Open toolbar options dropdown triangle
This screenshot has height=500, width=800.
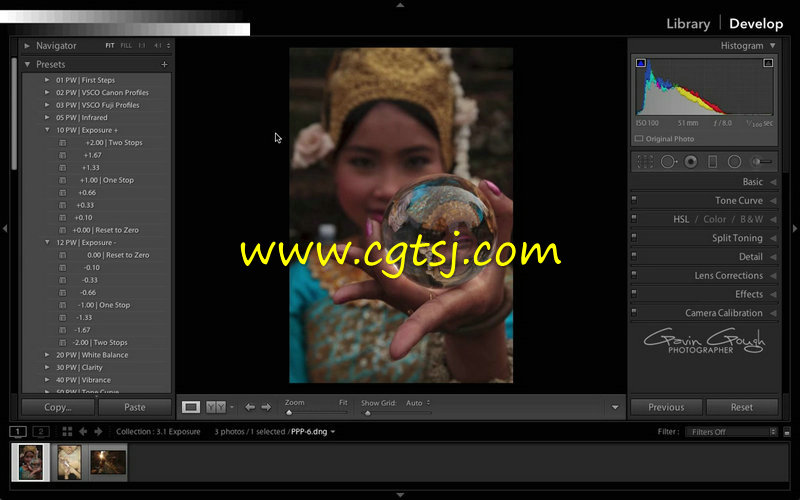click(615, 407)
